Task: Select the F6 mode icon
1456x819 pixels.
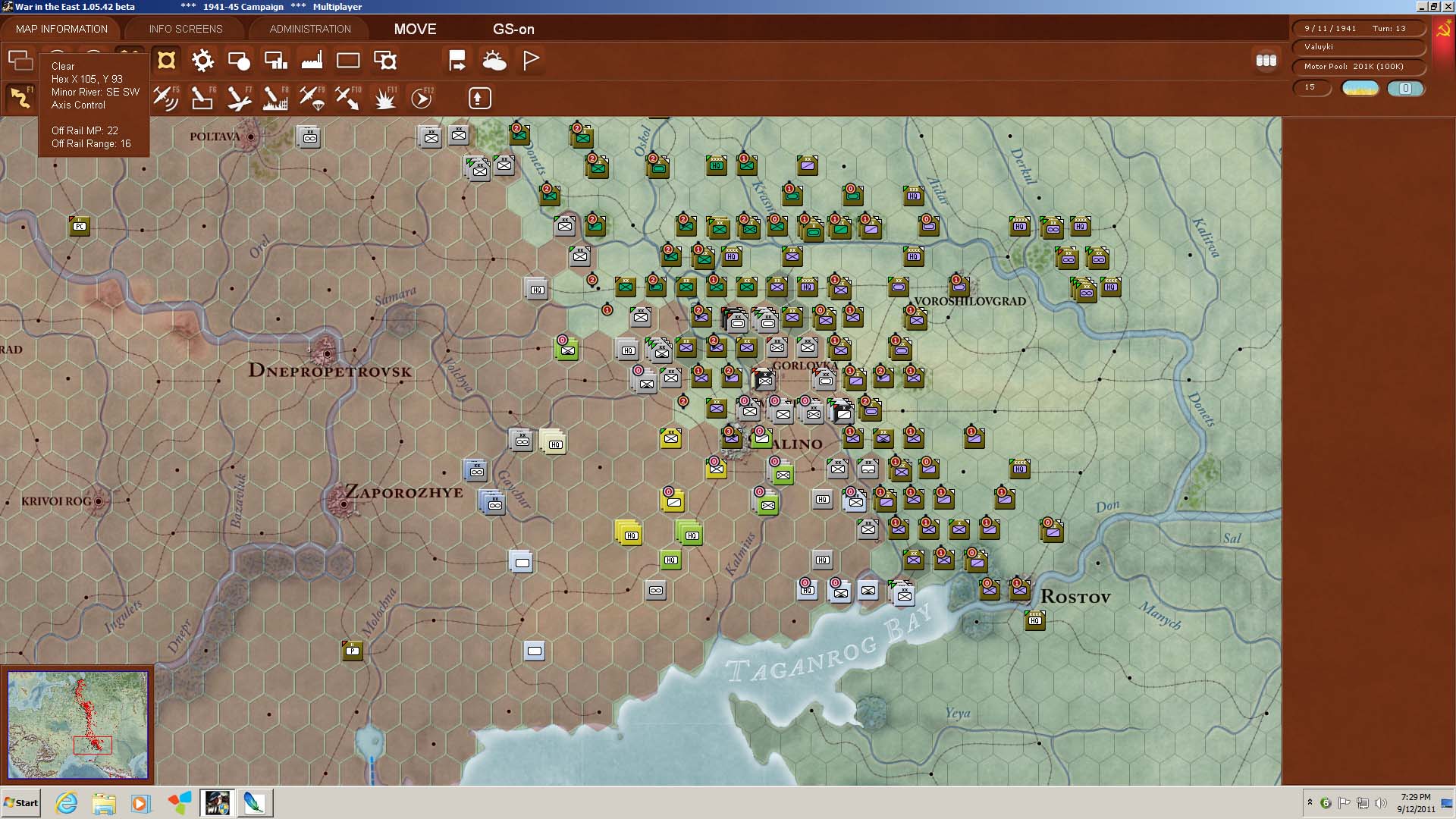Action: pos(202,98)
